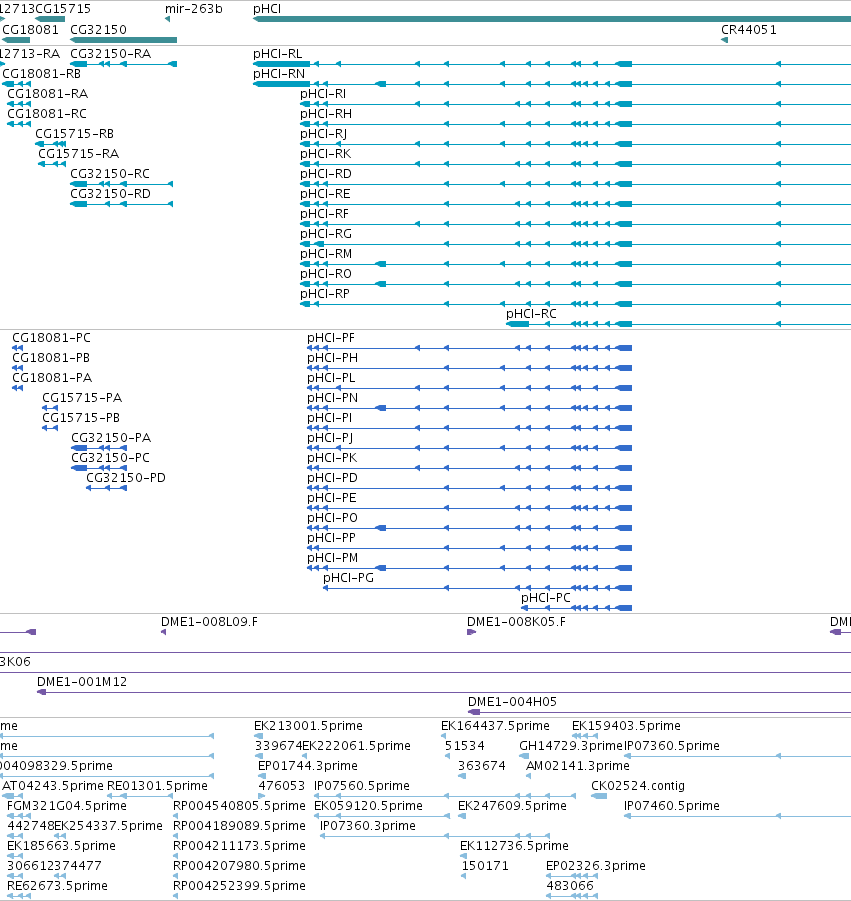
Task: Select CG18081-RB transcript label
Action: click(41, 74)
